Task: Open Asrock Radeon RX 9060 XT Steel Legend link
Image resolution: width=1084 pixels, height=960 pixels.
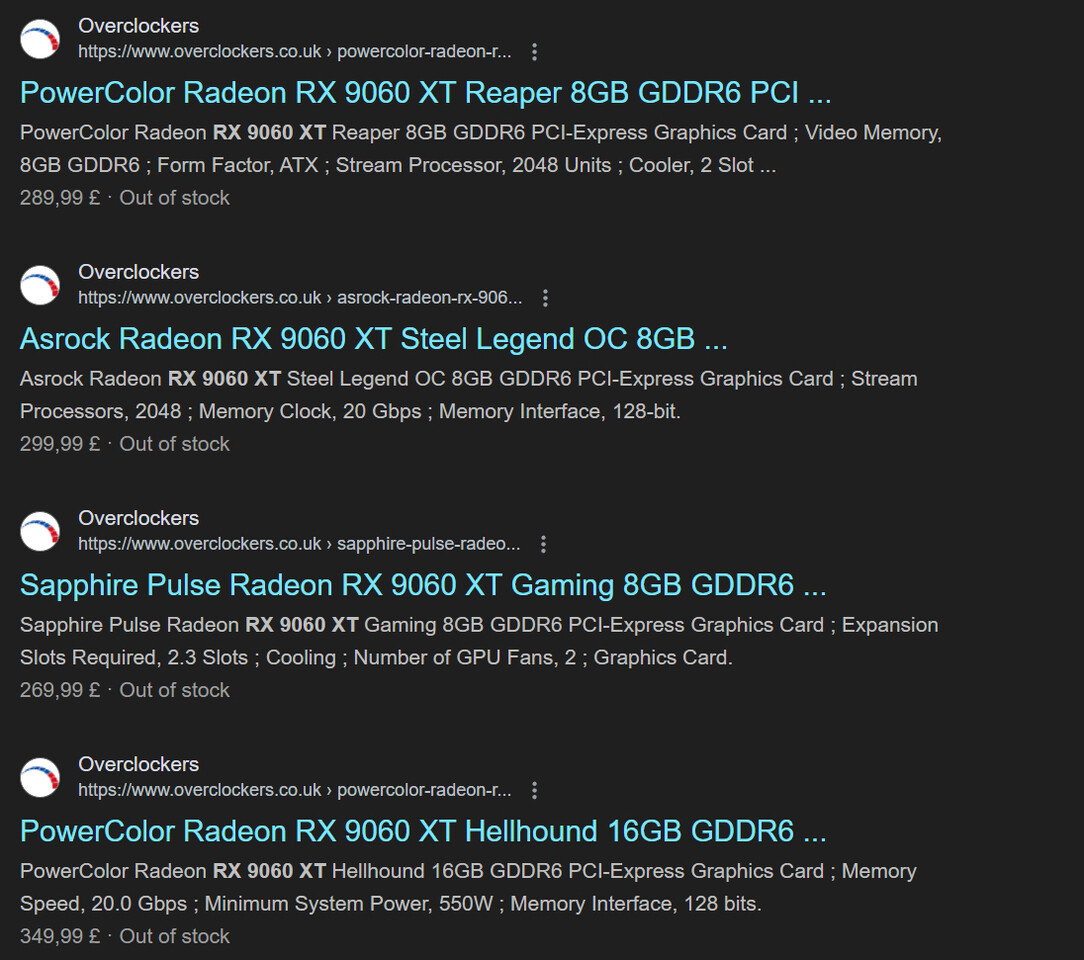Action: pos(373,339)
